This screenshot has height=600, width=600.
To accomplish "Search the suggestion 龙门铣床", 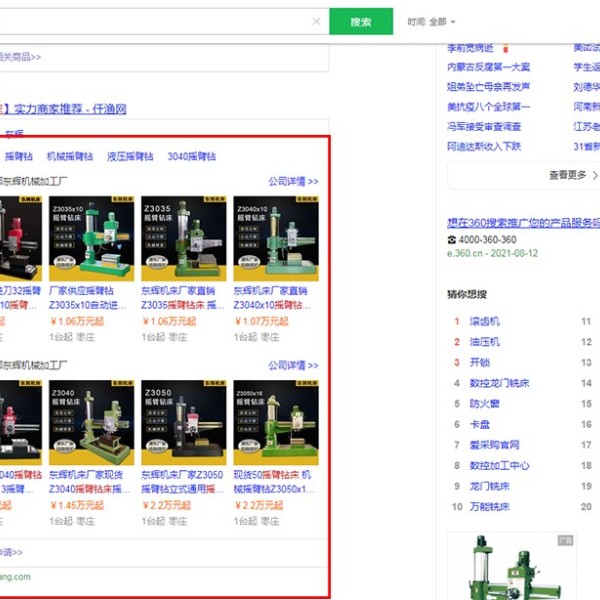I will pyautogui.click(x=490, y=486).
